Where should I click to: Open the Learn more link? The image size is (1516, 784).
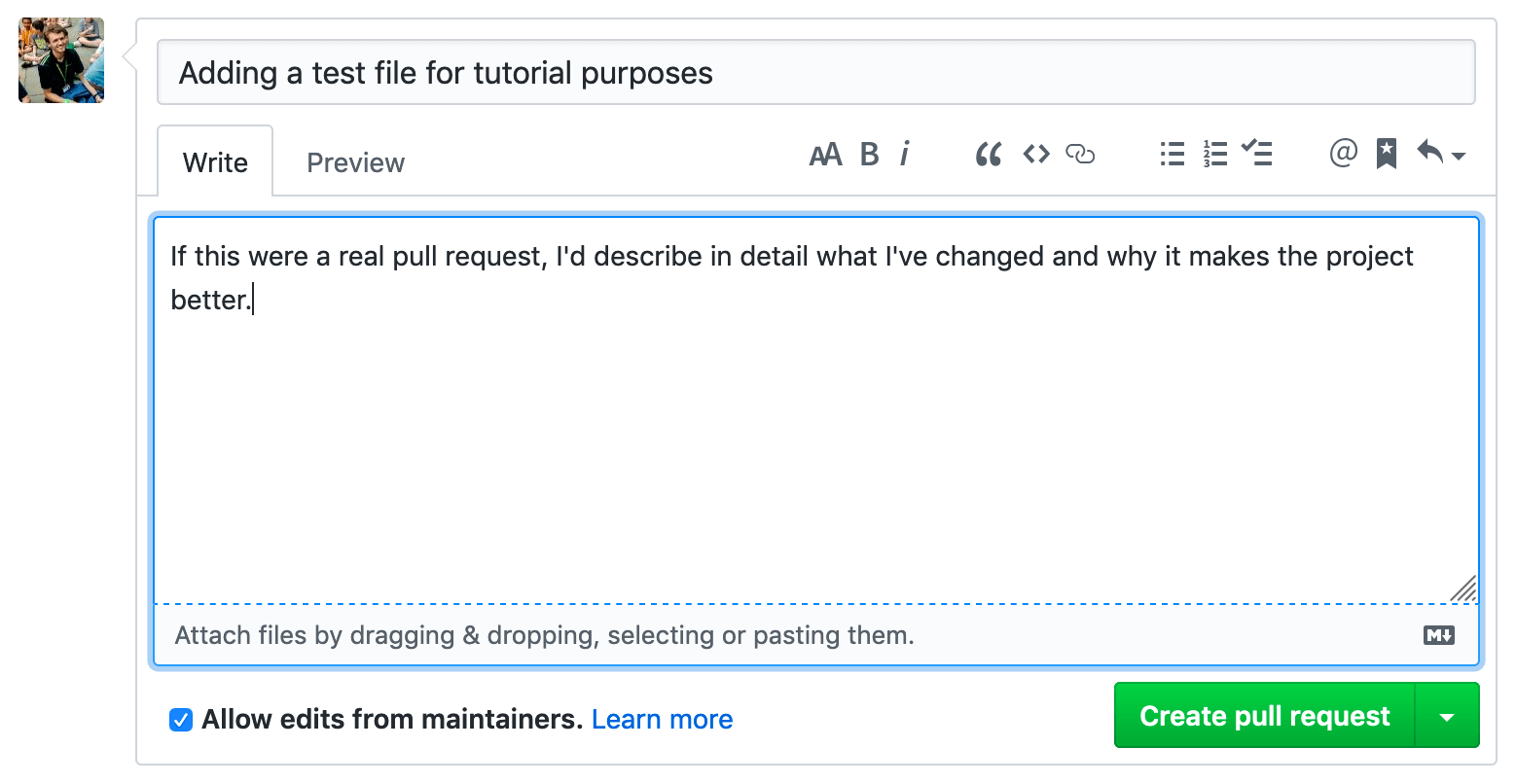tap(662, 720)
